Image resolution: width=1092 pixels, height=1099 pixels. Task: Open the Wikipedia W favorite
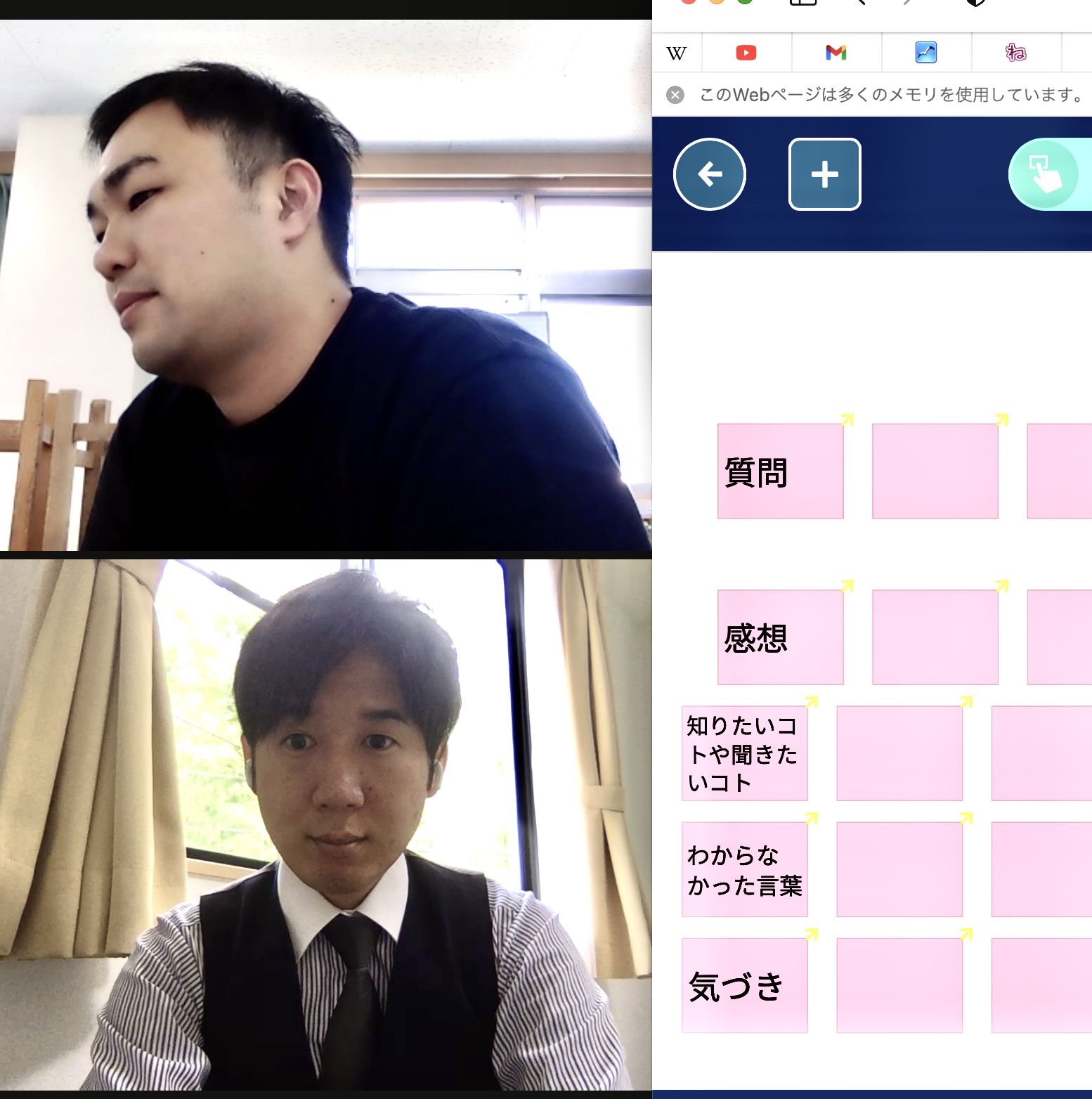676,53
